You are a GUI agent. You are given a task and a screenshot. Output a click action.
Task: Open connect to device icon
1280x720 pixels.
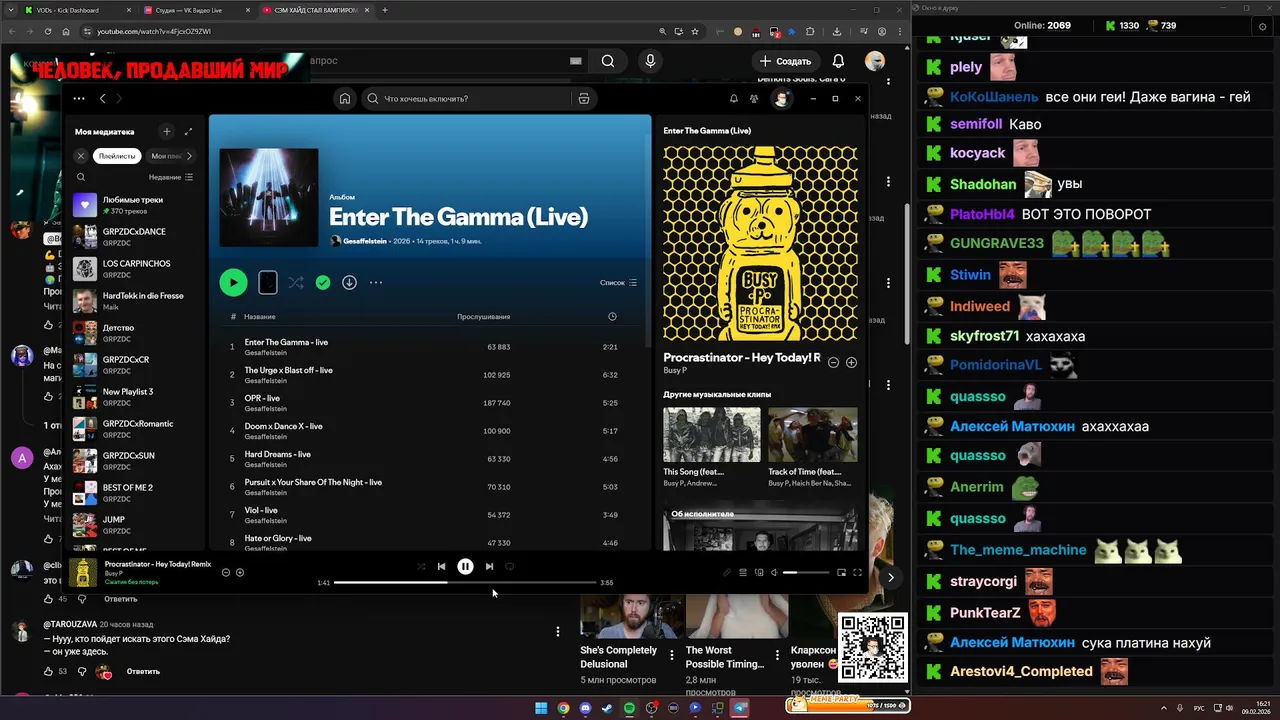click(x=759, y=573)
